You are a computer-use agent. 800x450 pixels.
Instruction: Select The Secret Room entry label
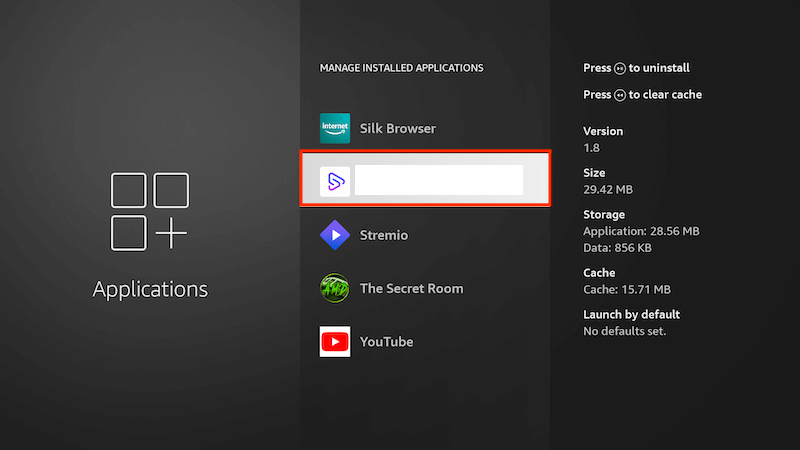tap(412, 288)
